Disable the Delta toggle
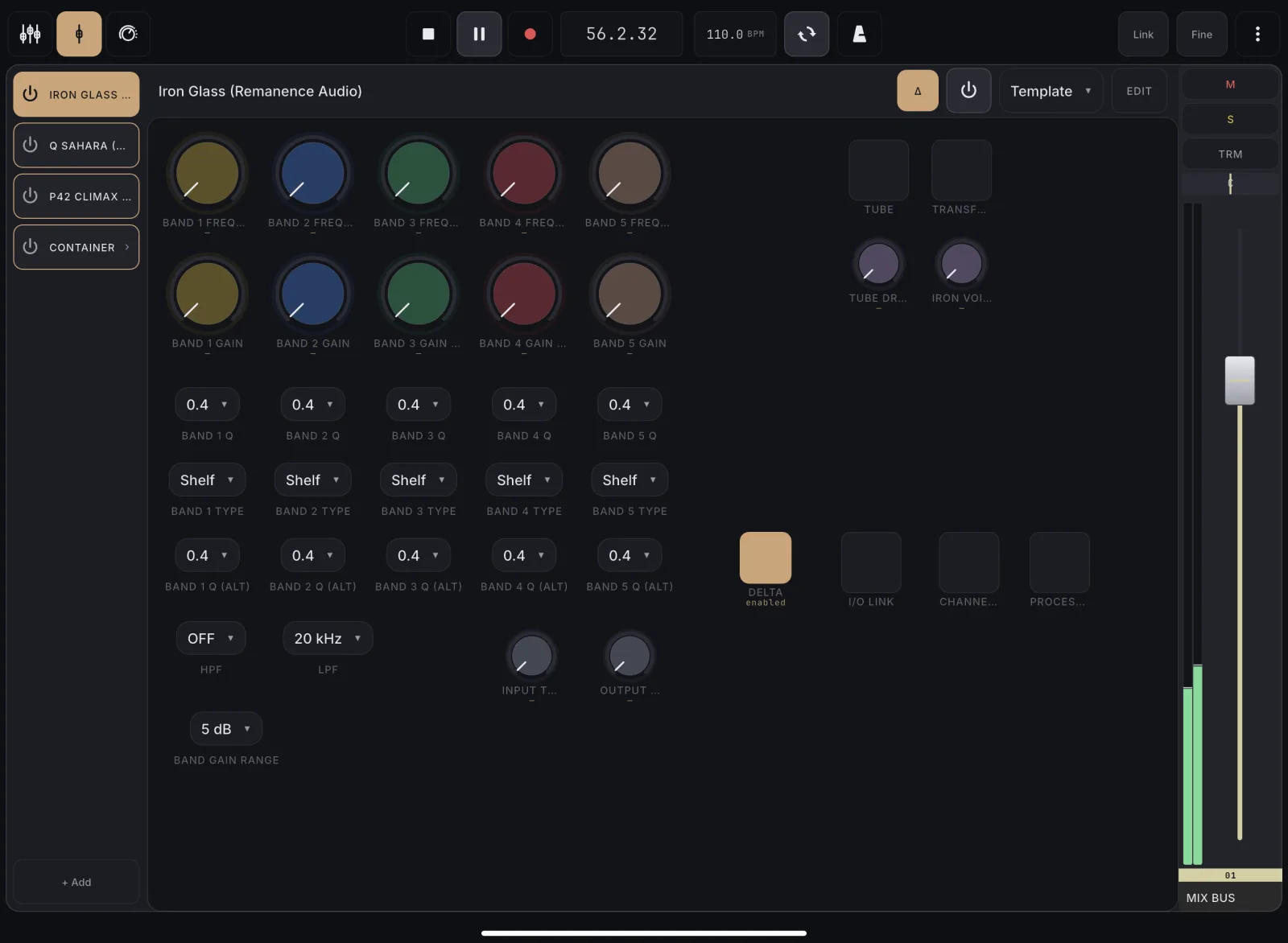Image resolution: width=1288 pixels, height=943 pixels. (x=766, y=558)
